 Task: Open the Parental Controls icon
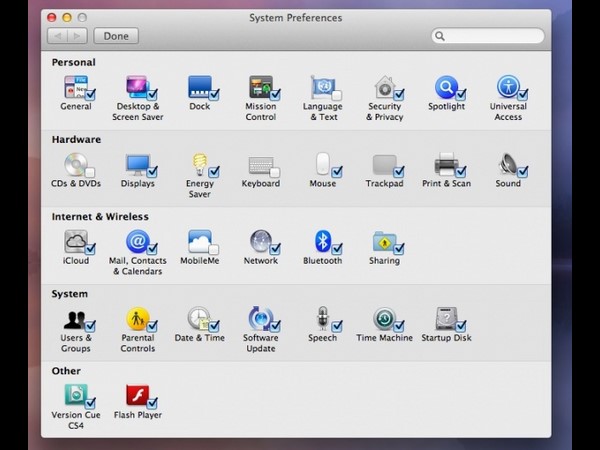[137, 319]
